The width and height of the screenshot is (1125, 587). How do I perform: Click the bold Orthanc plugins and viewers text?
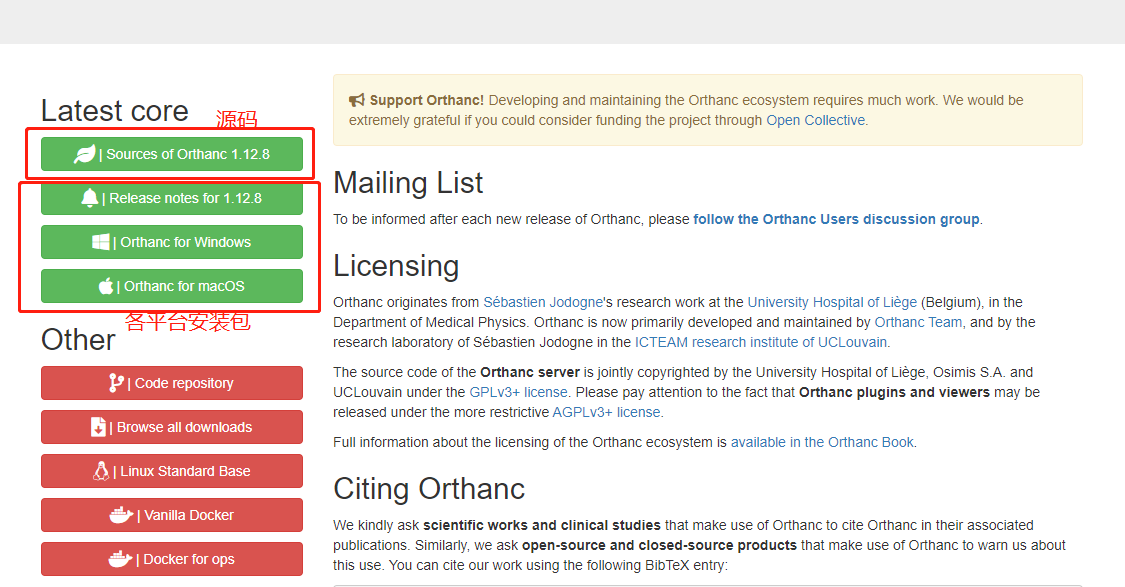895,393
